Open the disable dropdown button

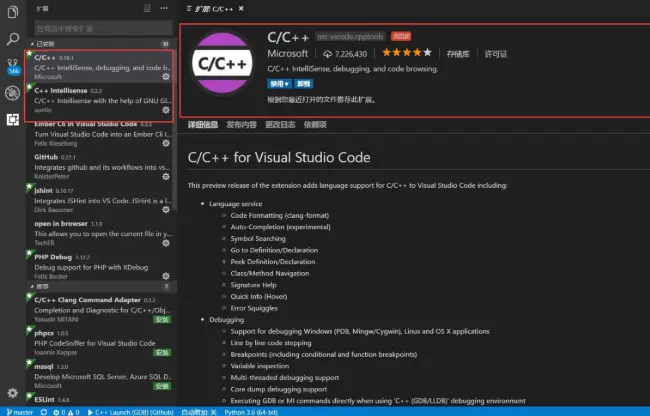(x=279, y=84)
